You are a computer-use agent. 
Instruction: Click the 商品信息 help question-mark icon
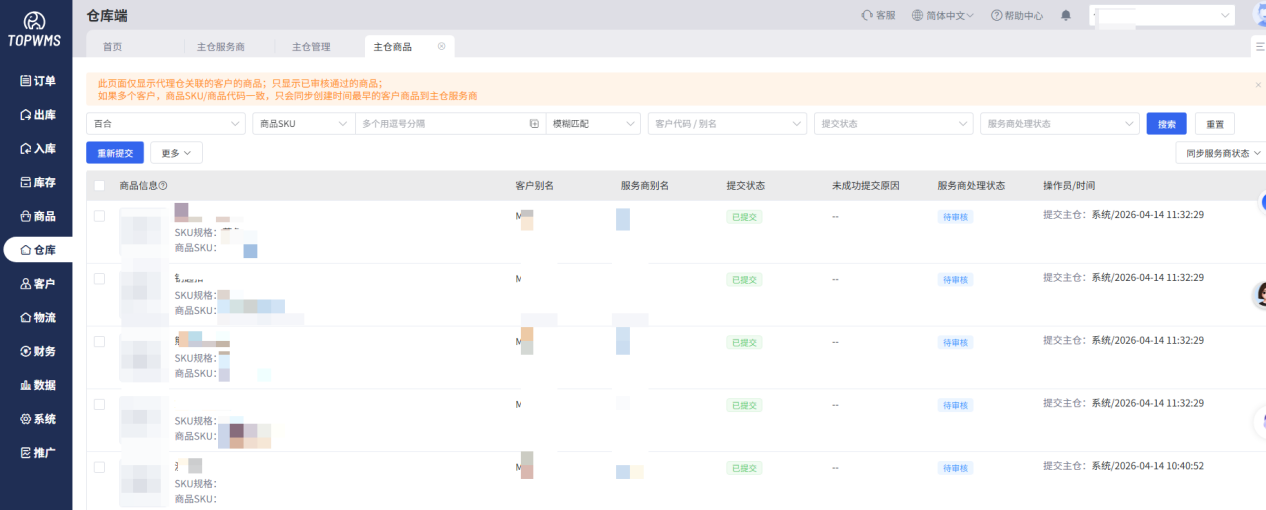163,185
